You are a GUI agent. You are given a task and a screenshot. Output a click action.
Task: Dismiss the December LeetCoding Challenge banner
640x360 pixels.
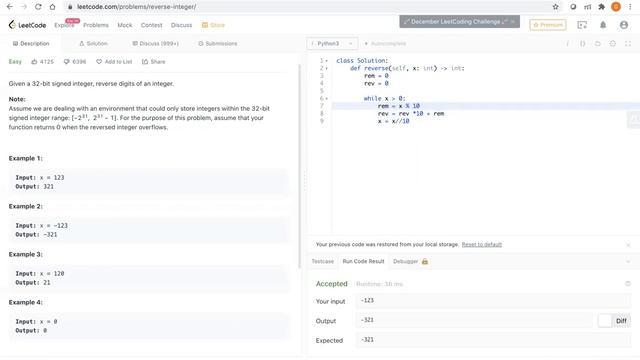(513, 21)
